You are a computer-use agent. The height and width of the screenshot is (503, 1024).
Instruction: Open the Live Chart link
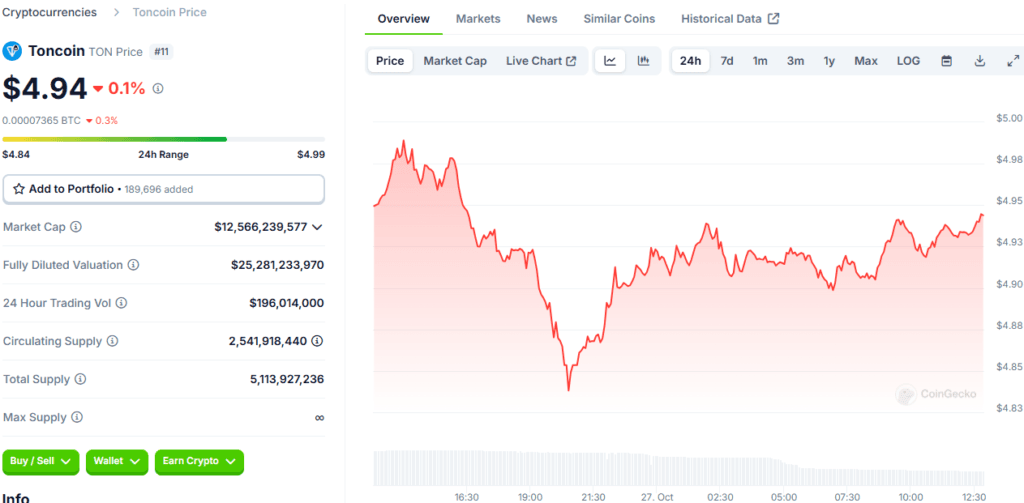(541, 61)
